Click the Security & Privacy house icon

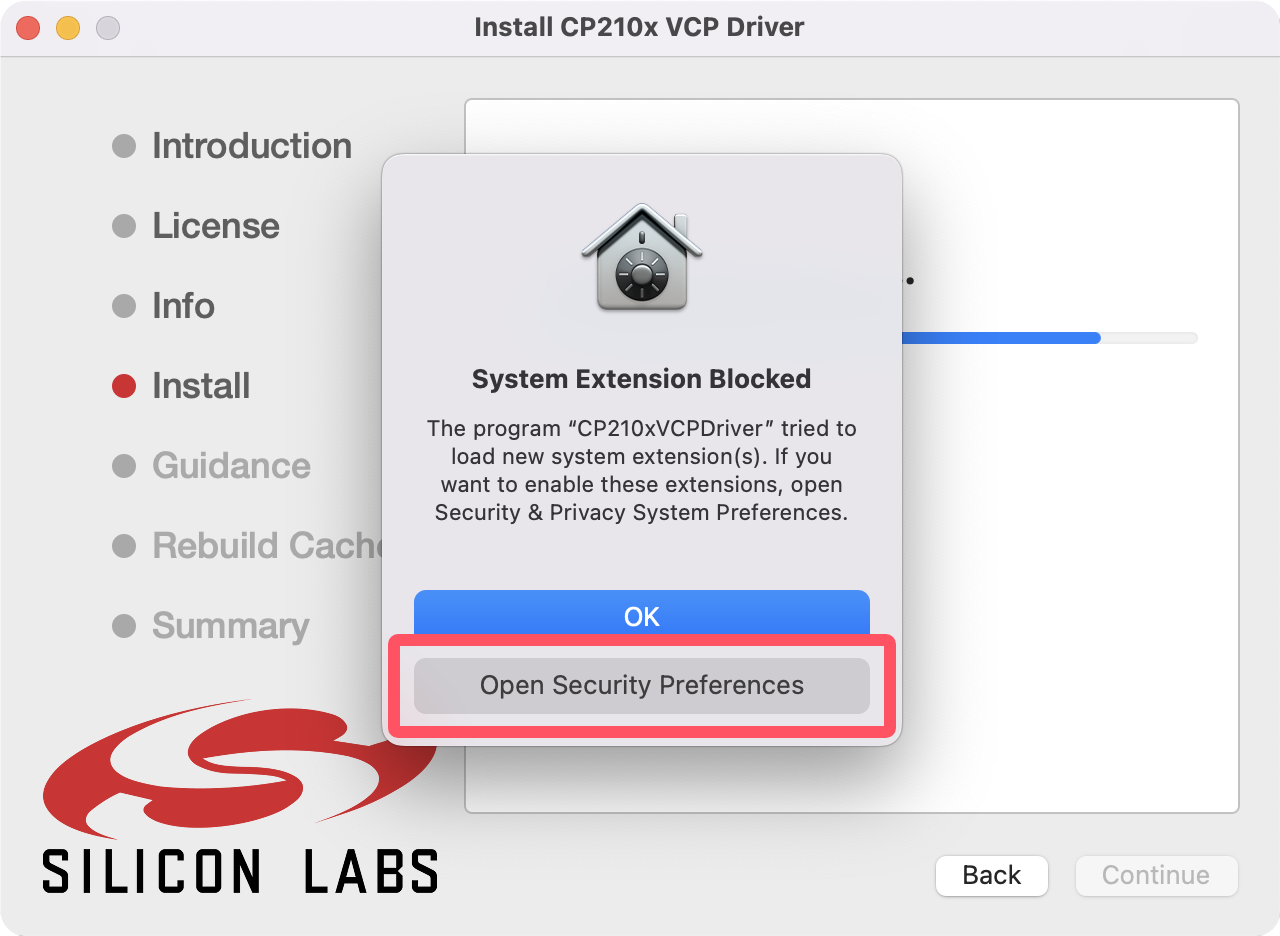point(641,257)
